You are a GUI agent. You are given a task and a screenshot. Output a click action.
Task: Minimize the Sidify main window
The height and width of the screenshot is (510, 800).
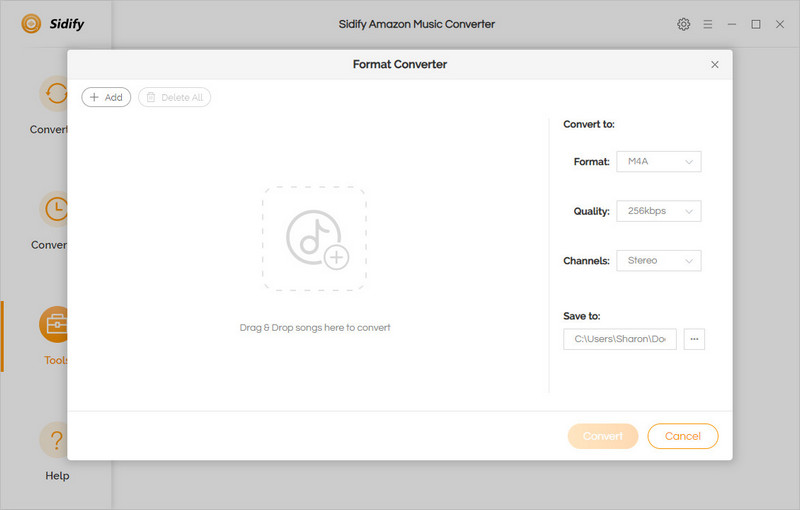click(x=732, y=24)
